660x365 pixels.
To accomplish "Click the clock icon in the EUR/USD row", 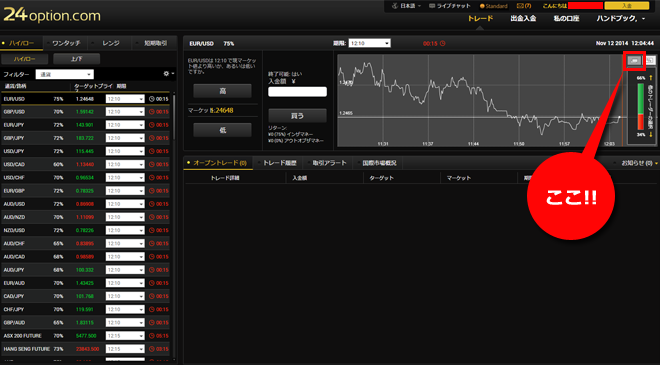I will (x=152, y=99).
